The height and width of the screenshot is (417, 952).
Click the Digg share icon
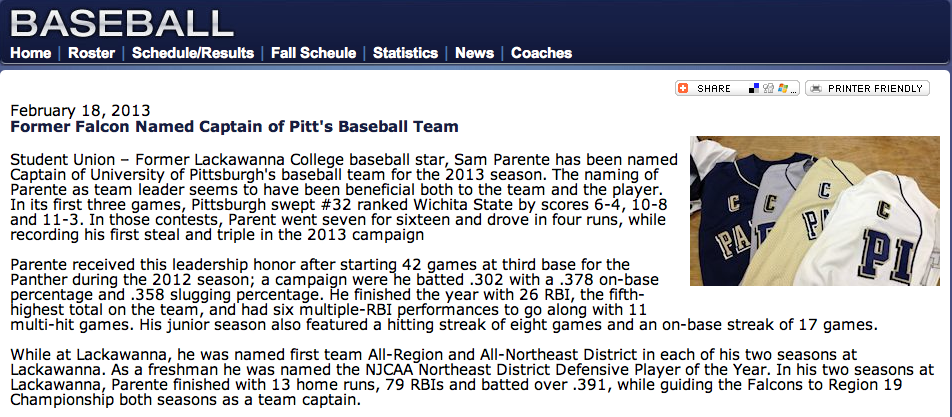point(768,89)
